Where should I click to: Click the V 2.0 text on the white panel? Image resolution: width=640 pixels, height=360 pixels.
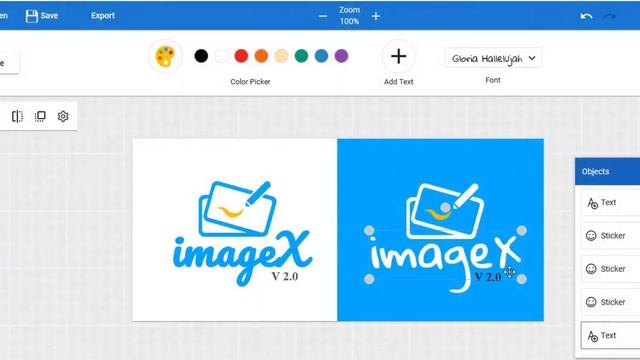click(x=285, y=277)
